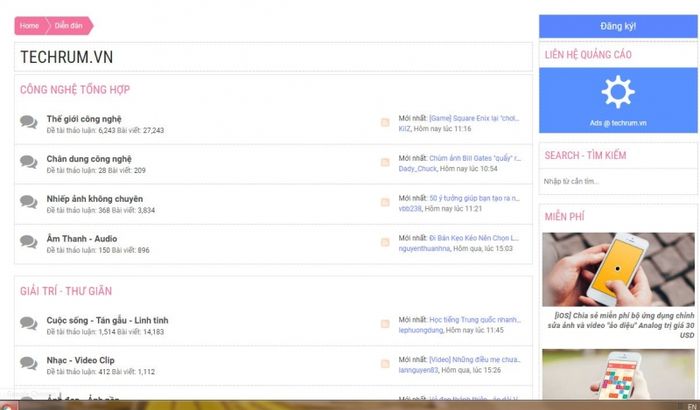700x410 pixels.
Task: Open latest post '[Game] Square Enix tại...'
Action: [x=474, y=118]
